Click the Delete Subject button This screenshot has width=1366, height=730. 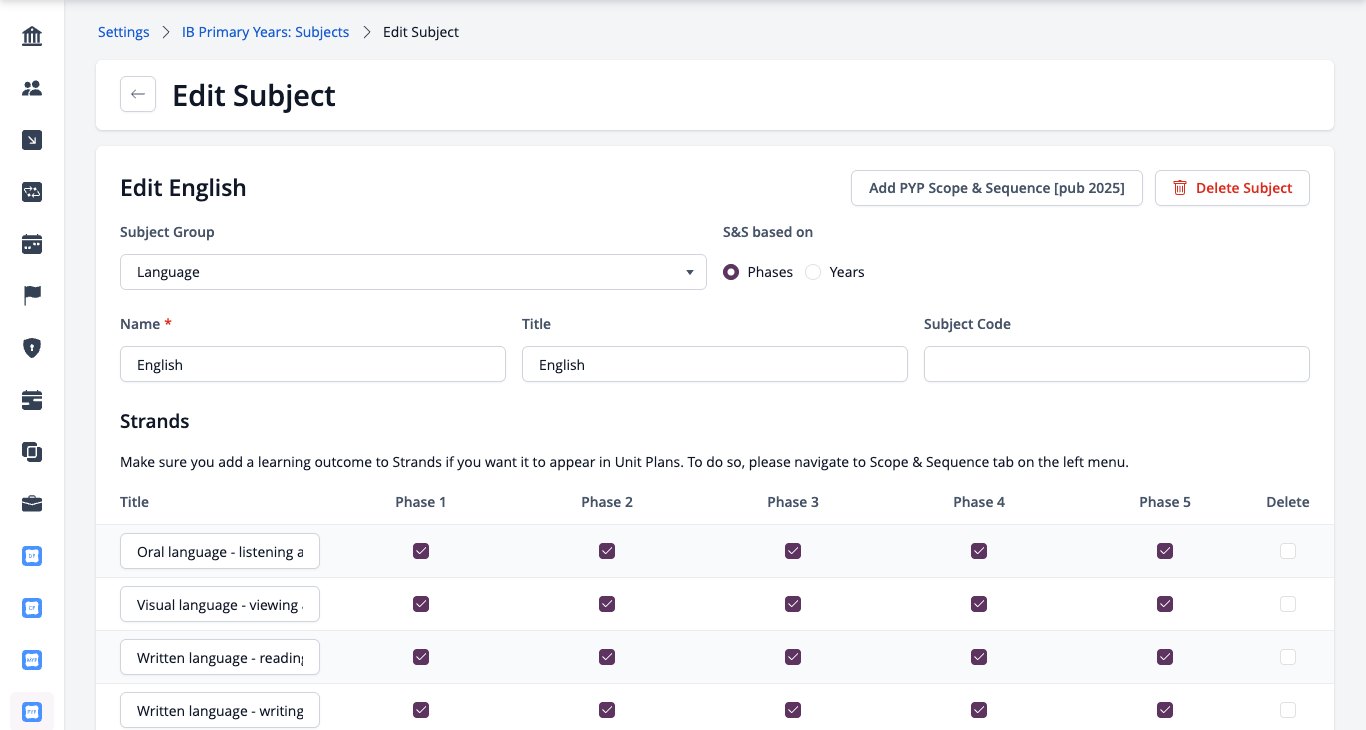point(1232,188)
